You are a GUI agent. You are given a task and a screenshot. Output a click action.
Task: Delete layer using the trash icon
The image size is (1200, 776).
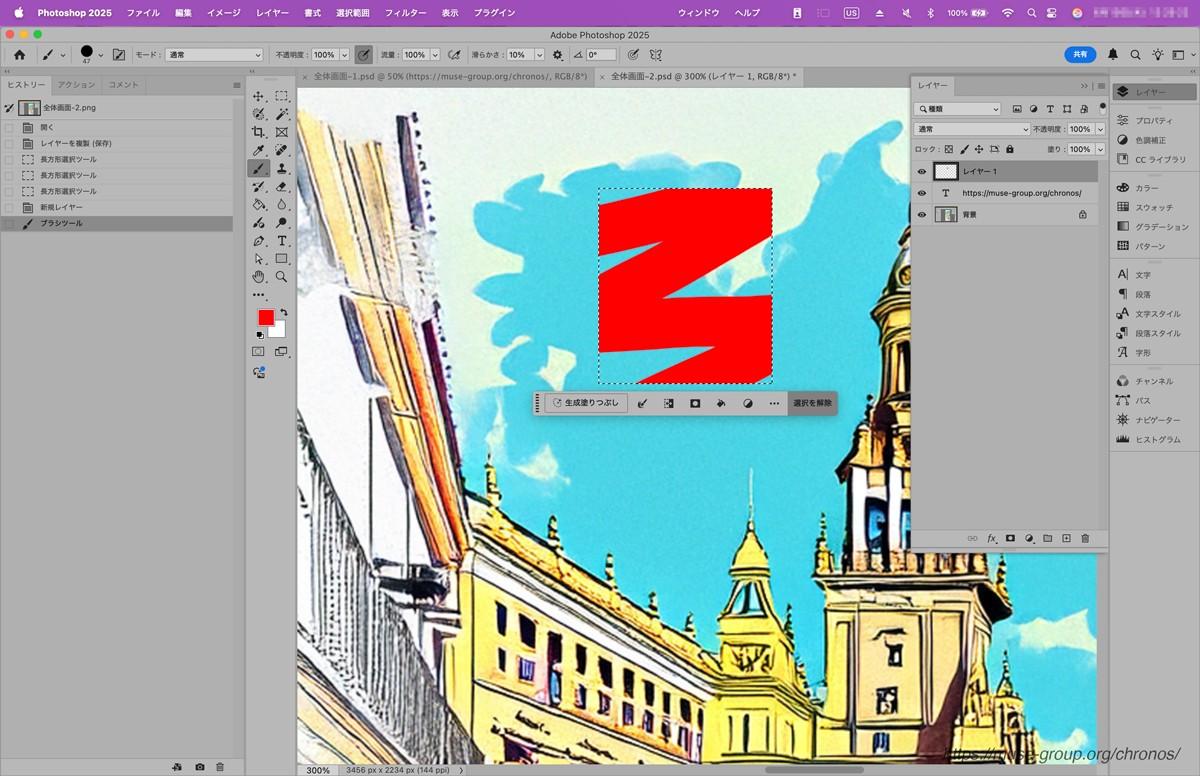click(x=1085, y=538)
